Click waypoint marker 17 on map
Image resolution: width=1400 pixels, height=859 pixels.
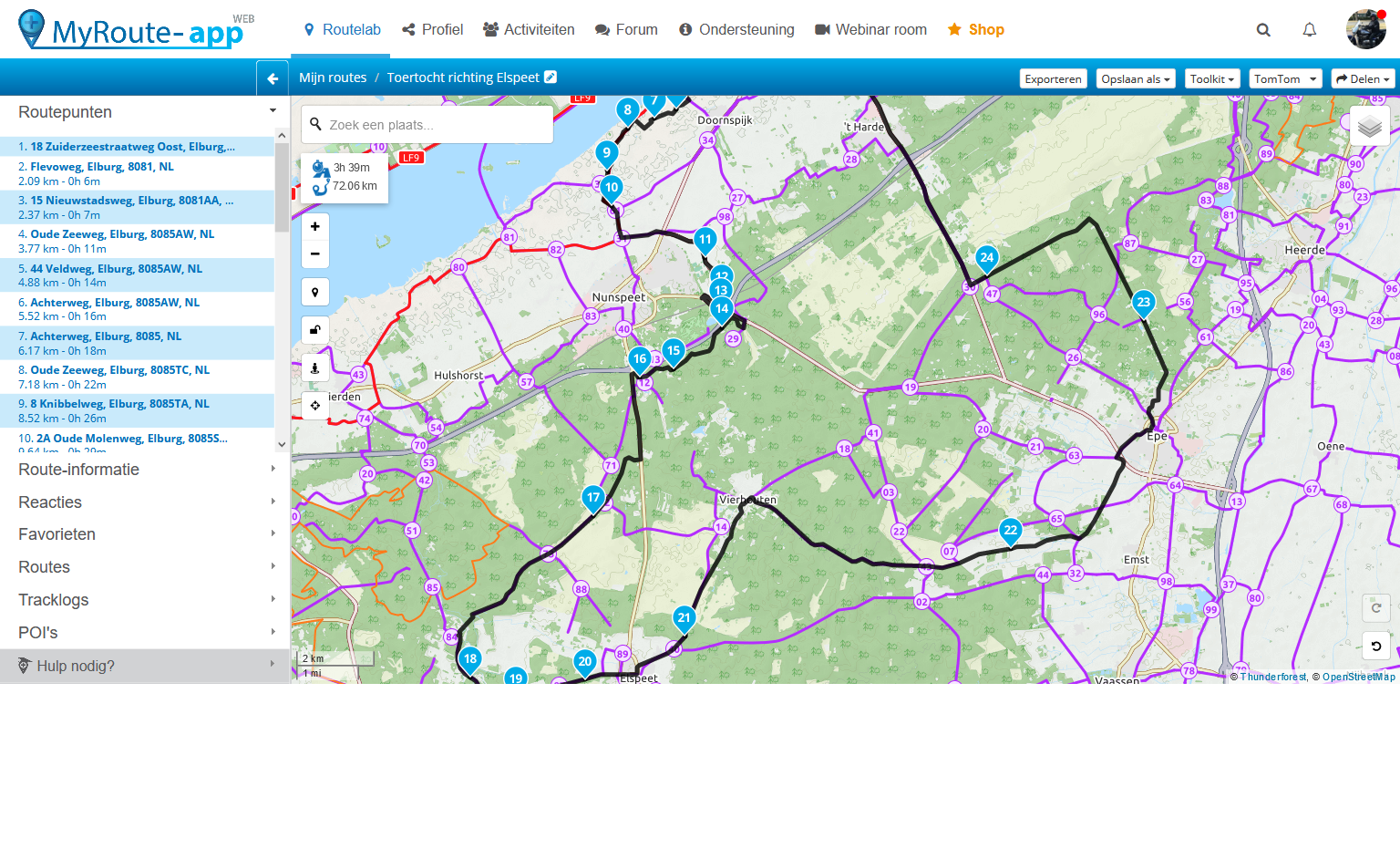tap(593, 499)
